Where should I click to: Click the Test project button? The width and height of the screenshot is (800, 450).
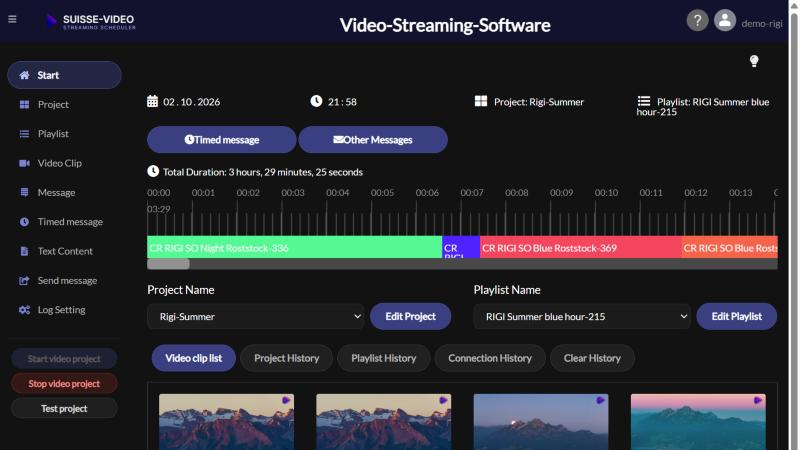coord(64,409)
